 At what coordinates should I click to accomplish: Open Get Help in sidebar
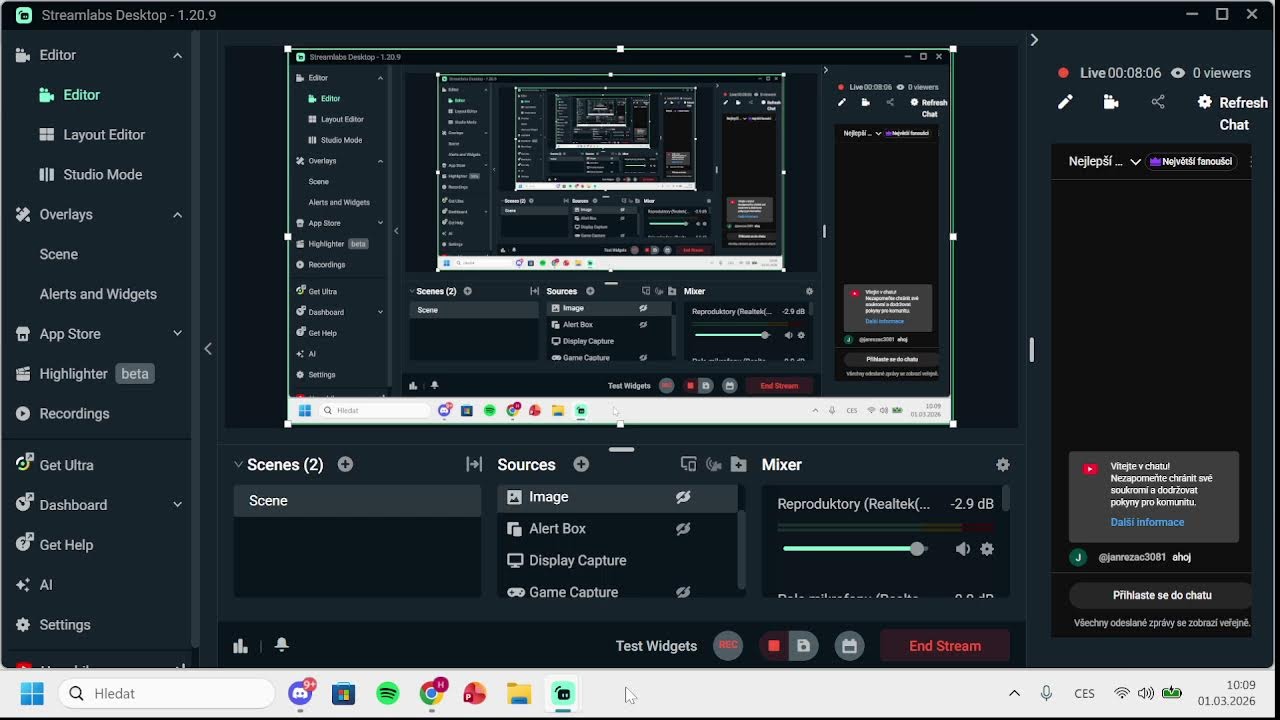pyautogui.click(x=54, y=545)
